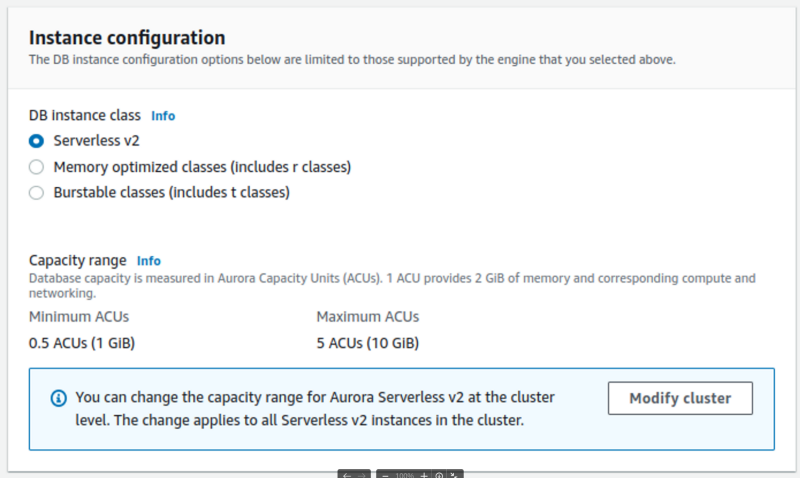Click the forward arrow in bottom toolbar
This screenshot has width=800, height=478.
click(363, 475)
